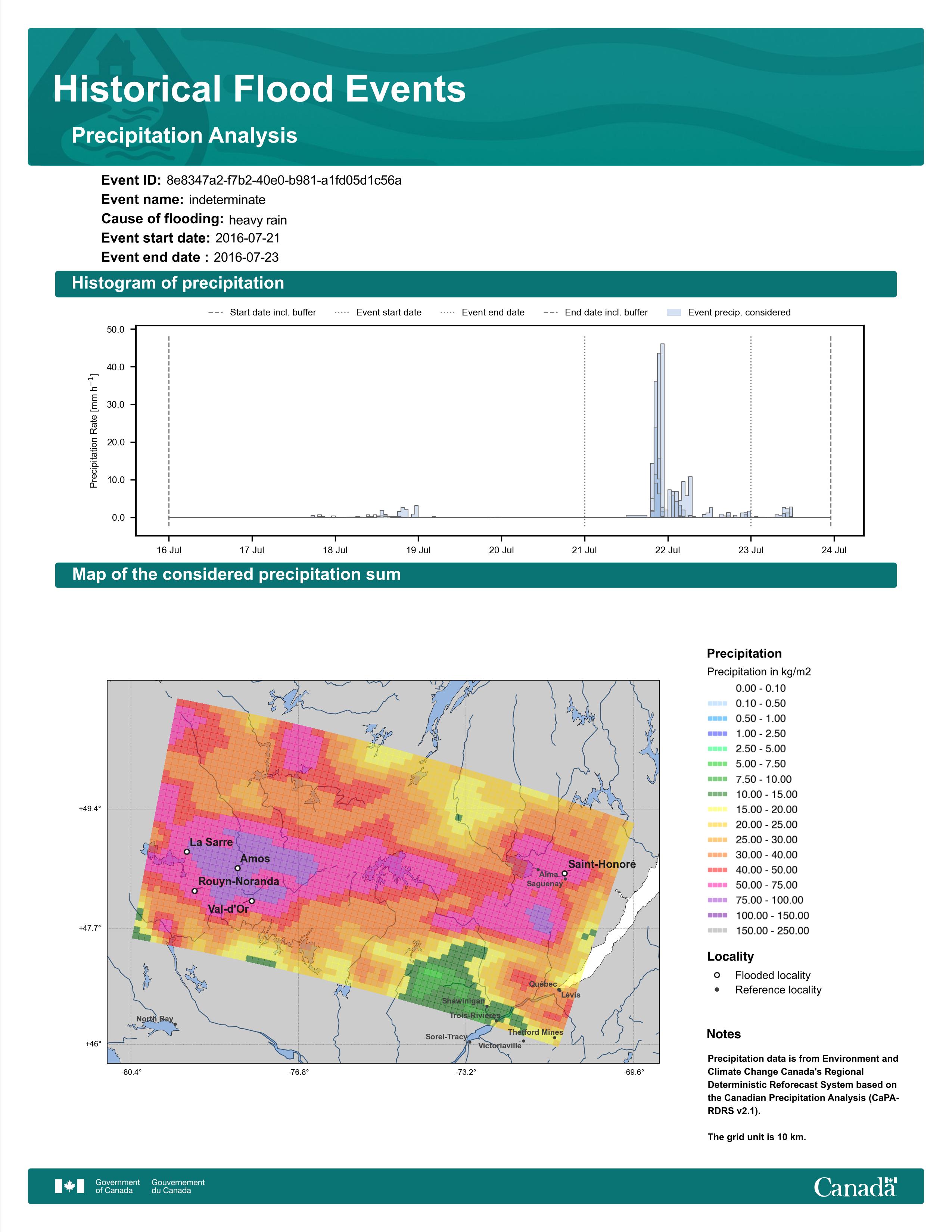
Task: Click the Canada wordmark logo
Action: (x=855, y=1186)
